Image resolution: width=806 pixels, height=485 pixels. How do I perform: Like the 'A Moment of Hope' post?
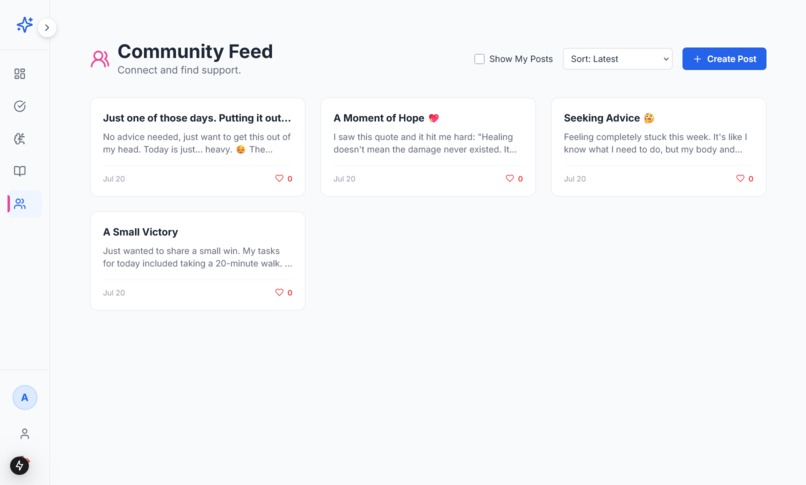[x=514, y=178]
